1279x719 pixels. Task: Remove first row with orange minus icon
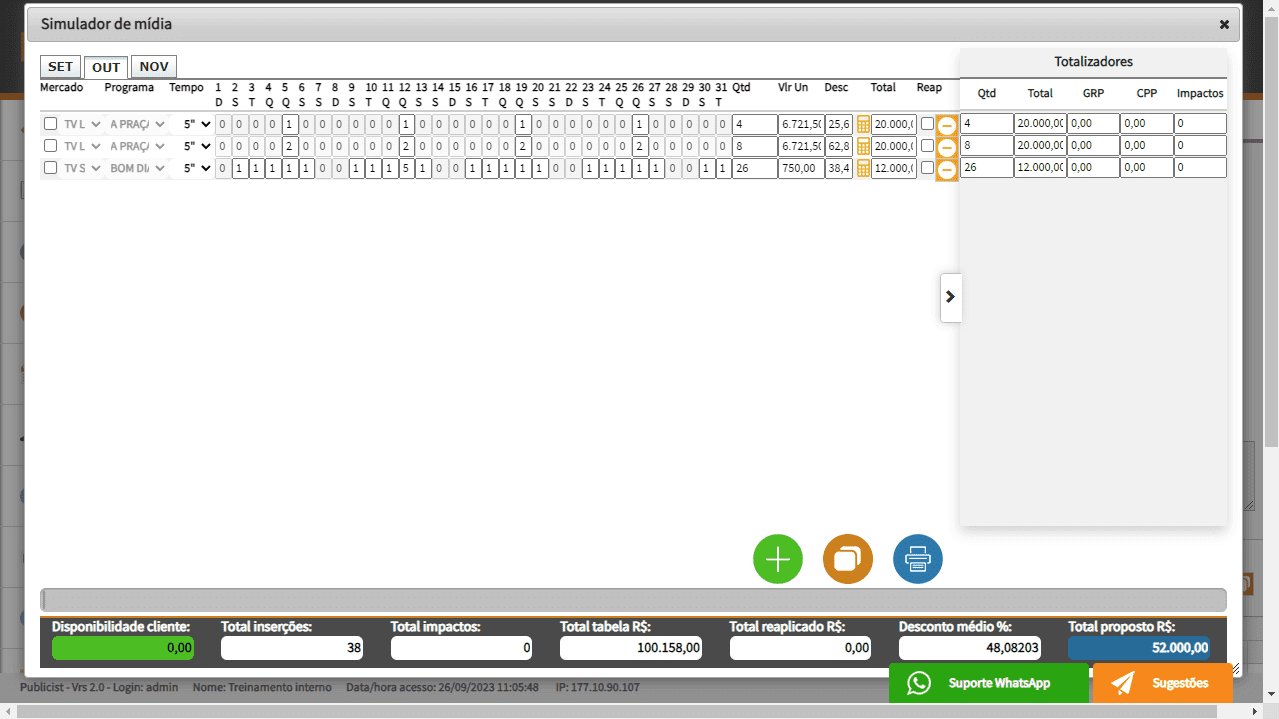click(x=946, y=126)
